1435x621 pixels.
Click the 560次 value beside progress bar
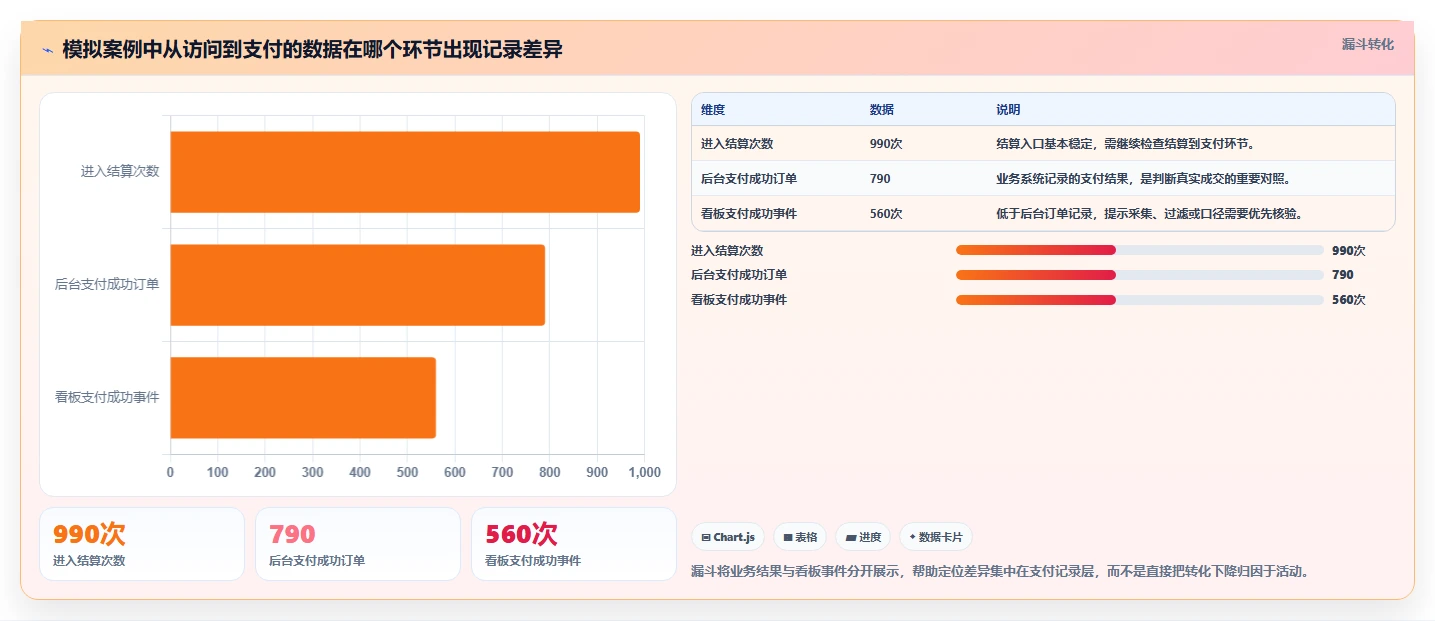(1348, 300)
